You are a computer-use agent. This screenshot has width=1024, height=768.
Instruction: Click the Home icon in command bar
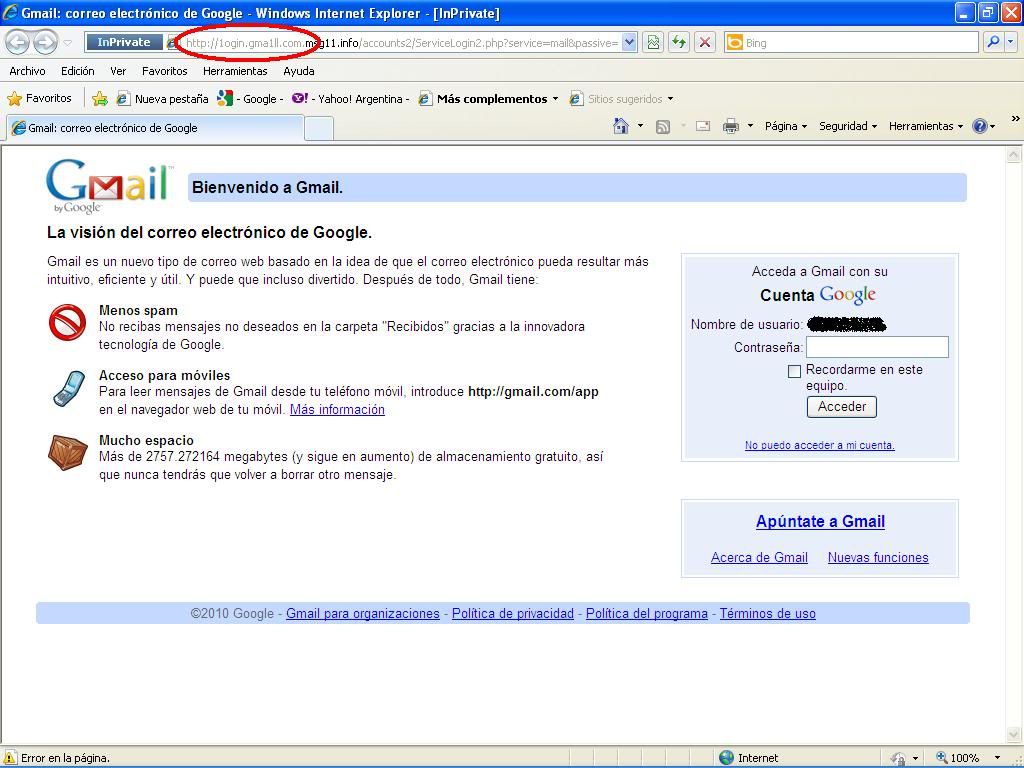[x=621, y=126]
